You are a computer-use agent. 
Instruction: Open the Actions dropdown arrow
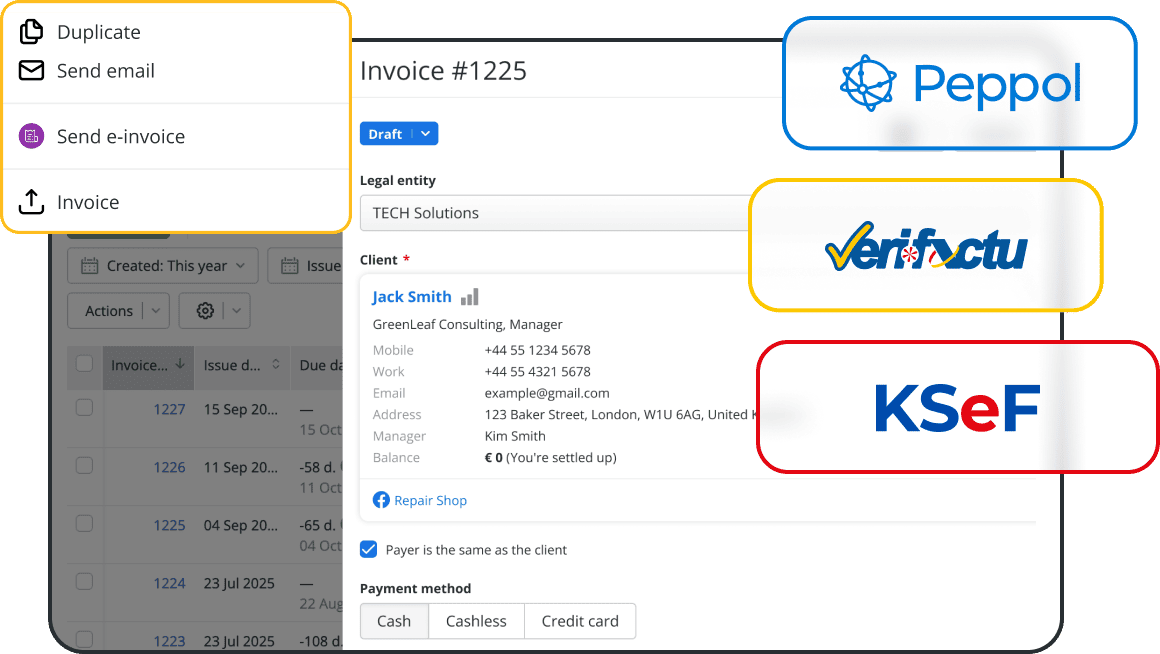[155, 311]
